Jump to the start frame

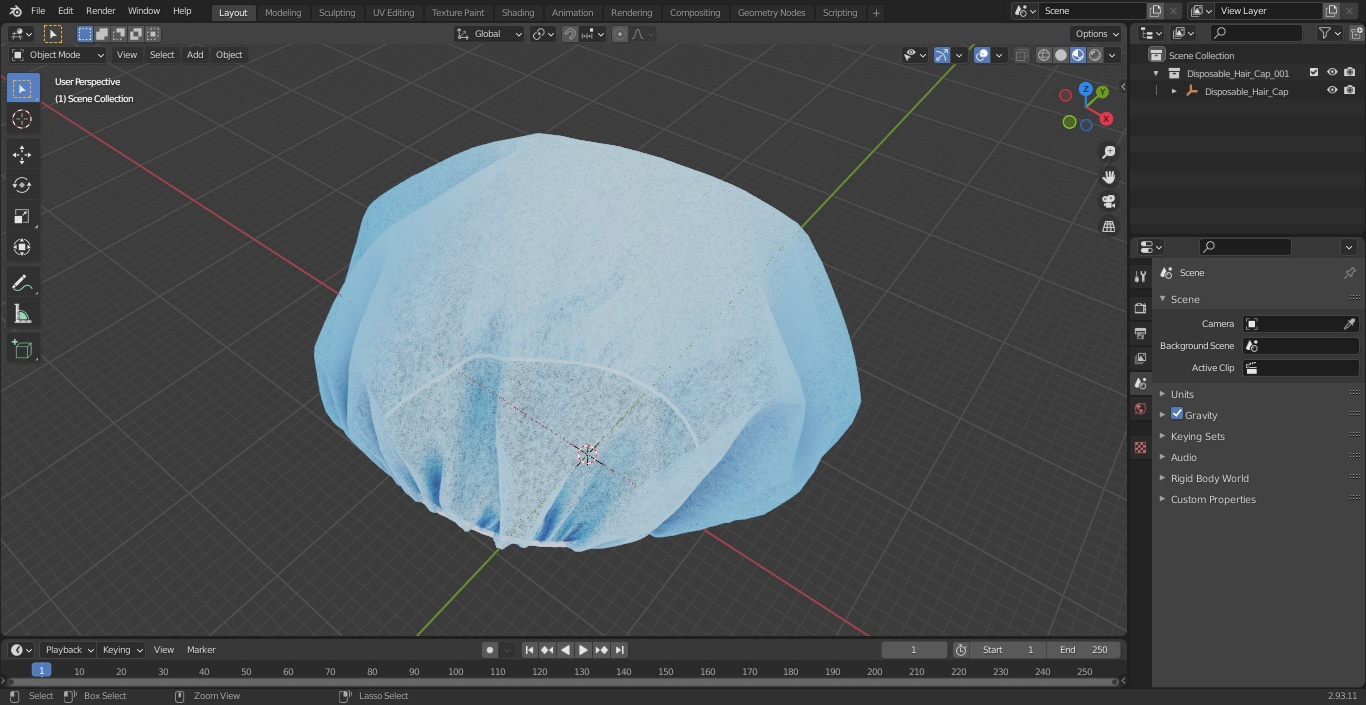[x=530, y=650]
